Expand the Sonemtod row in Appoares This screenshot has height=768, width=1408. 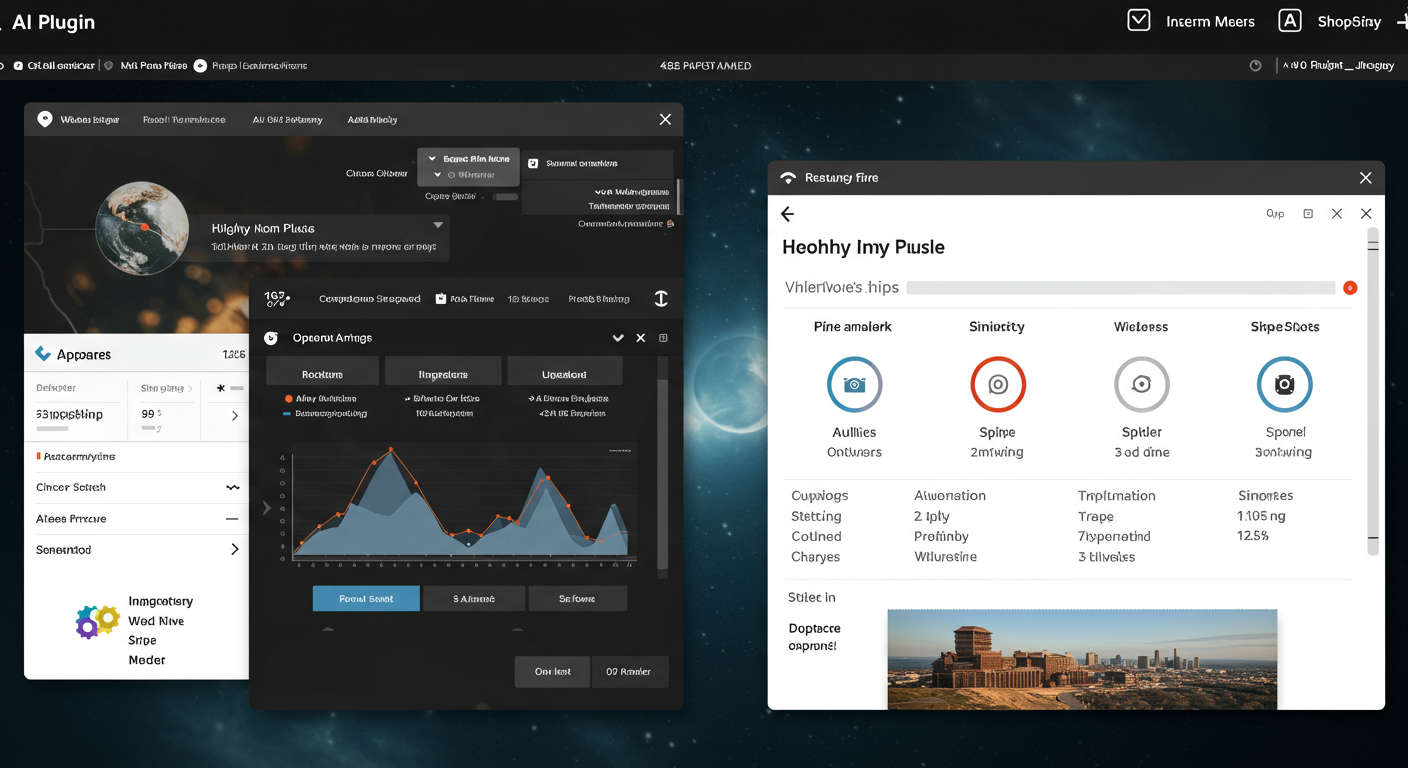[x=234, y=549]
